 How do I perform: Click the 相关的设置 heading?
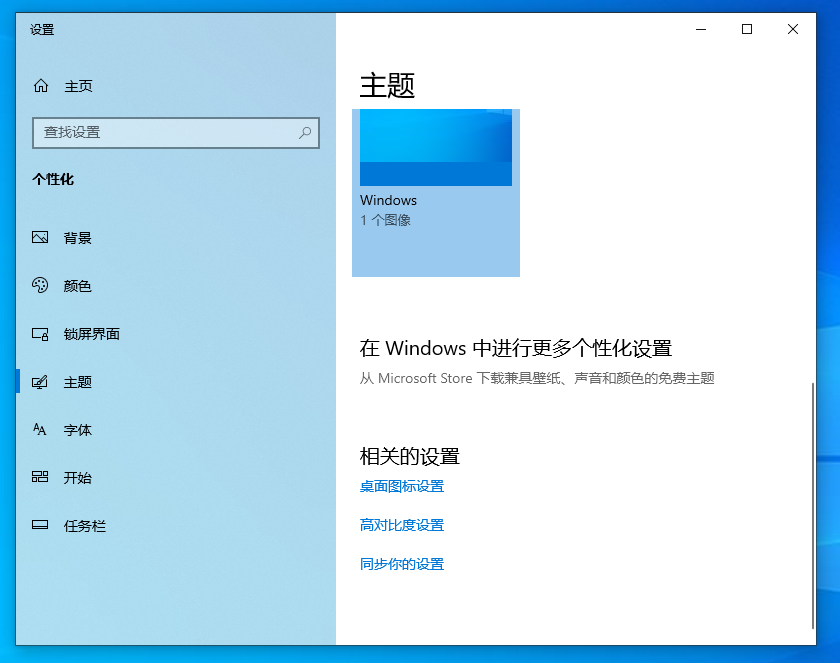pos(410,456)
